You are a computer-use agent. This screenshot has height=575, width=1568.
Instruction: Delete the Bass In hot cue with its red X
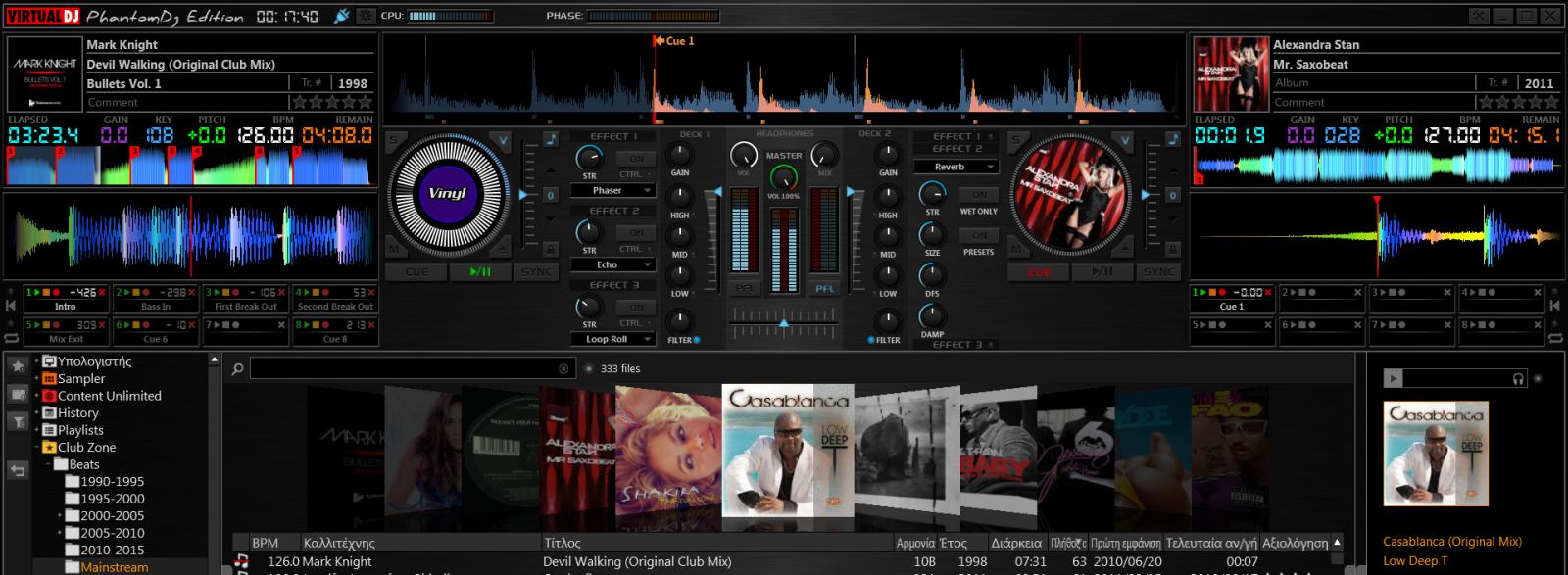[x=192, y=292]
